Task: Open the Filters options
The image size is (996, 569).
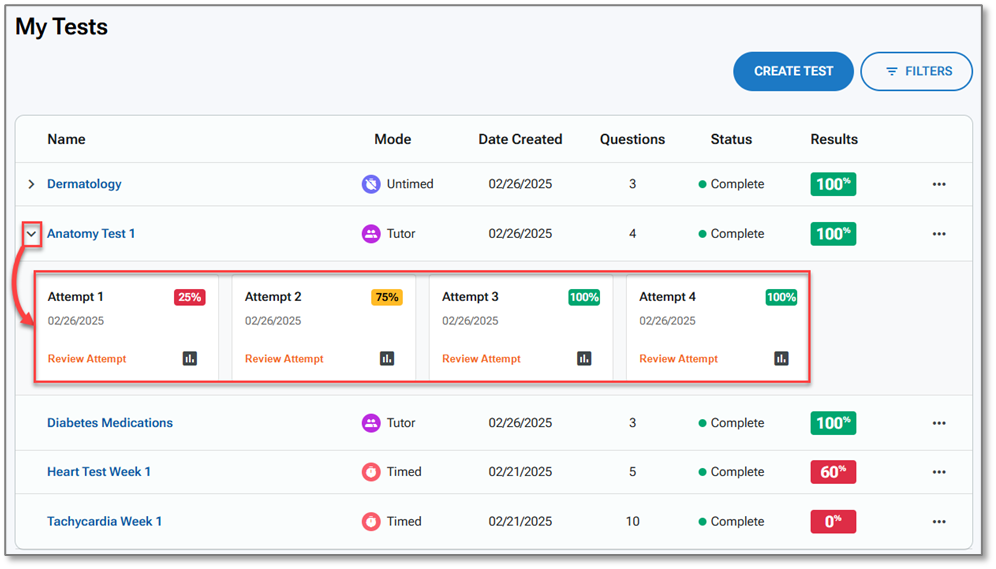Action: tap(916, 71)
